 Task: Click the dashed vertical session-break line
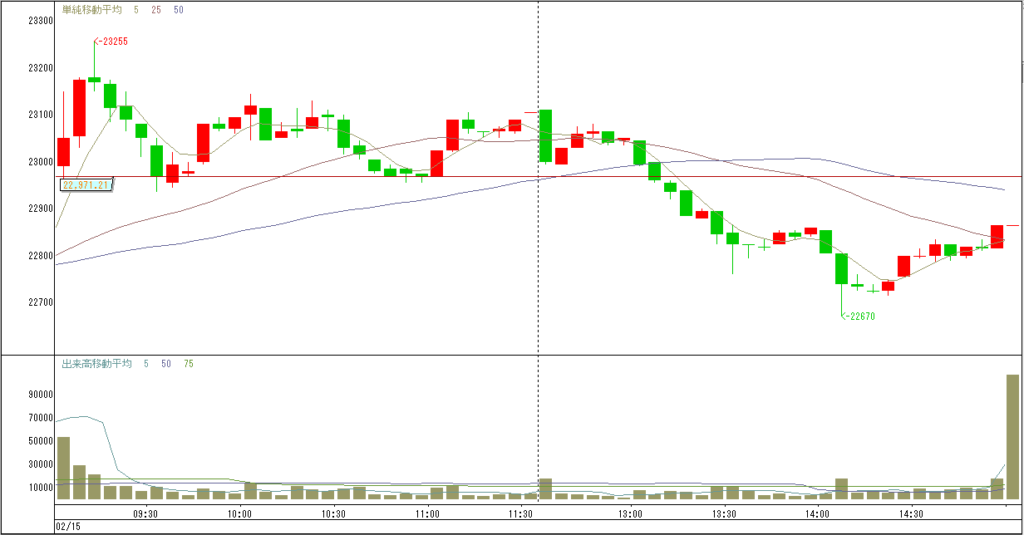(538, 251)
